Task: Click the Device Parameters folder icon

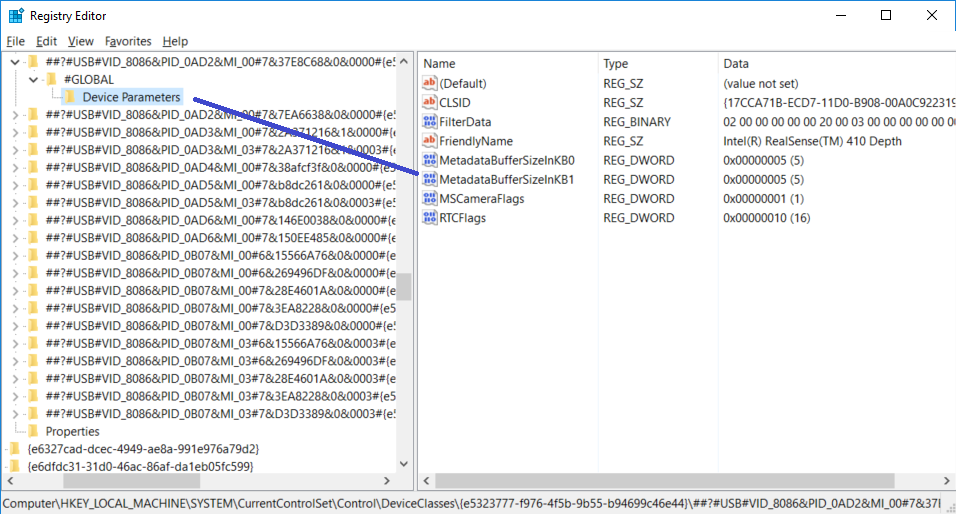Action: pyautogui.click(x=70, y=97)
